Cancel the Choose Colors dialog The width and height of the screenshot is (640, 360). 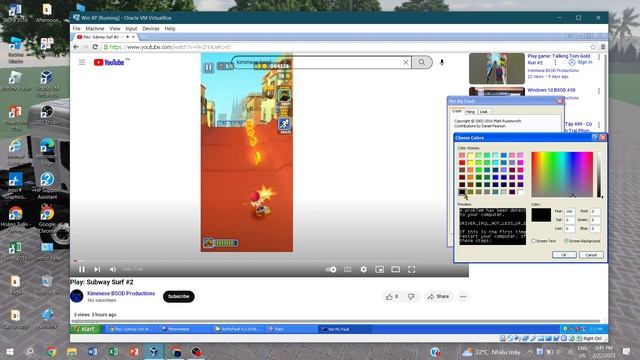(x=591, y=255)
